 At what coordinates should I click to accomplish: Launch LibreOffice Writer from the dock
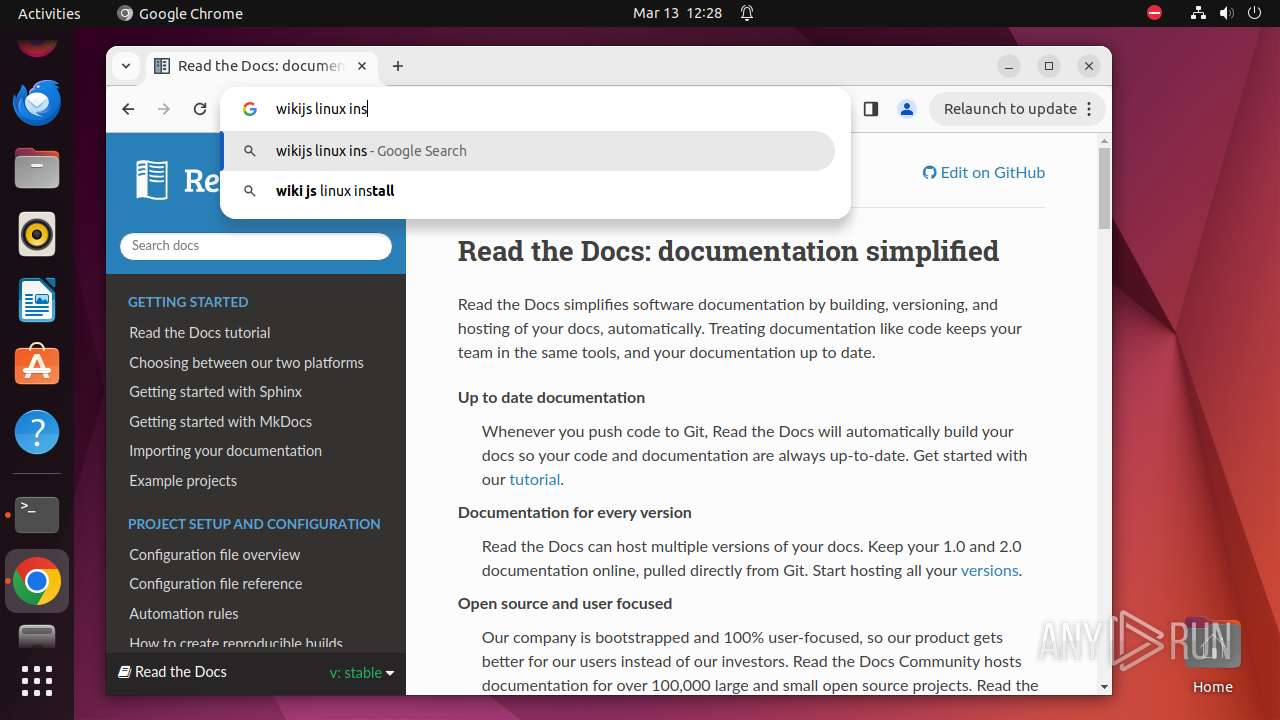pos(37,300)
